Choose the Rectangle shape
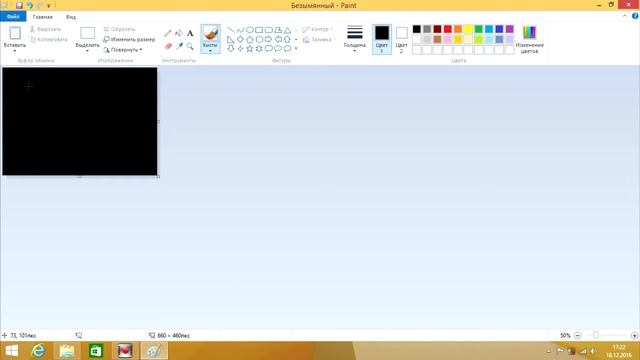The width and height of the screenshot is (640, 360). click(x=259, y=30)
